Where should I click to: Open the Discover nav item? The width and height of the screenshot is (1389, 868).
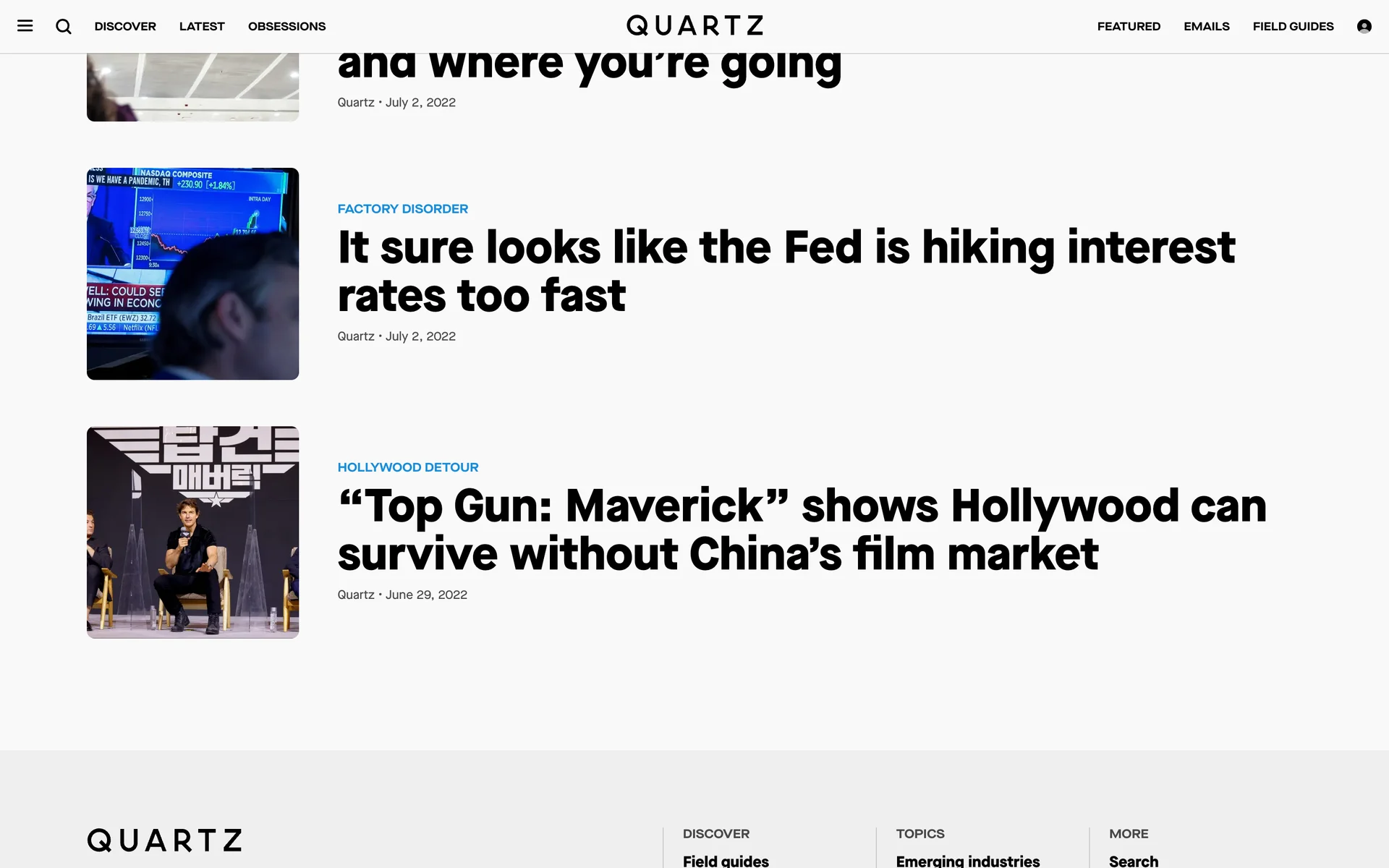pos(125,26)
